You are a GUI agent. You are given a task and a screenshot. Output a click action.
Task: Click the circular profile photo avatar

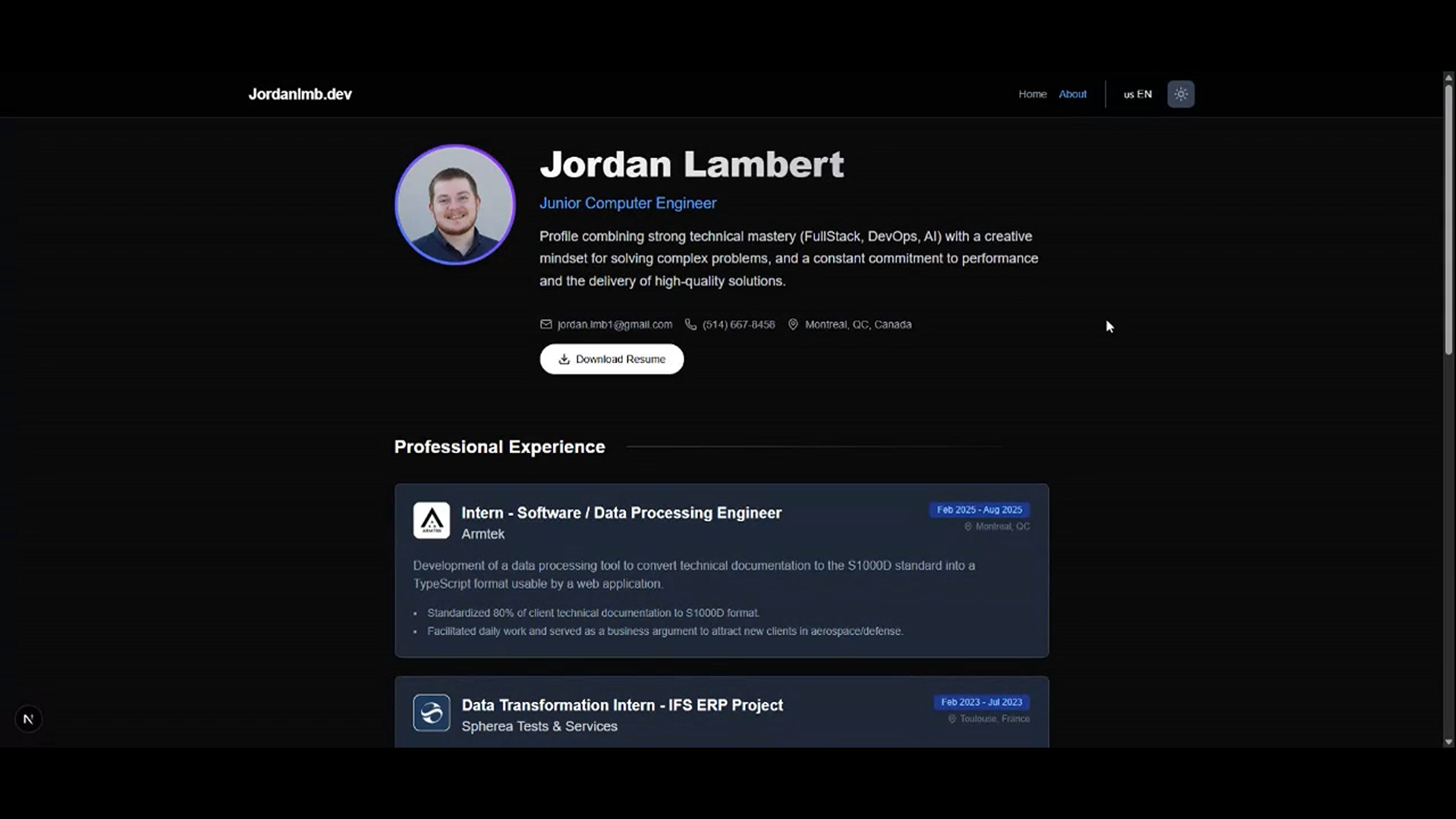(x=454, y=205)
